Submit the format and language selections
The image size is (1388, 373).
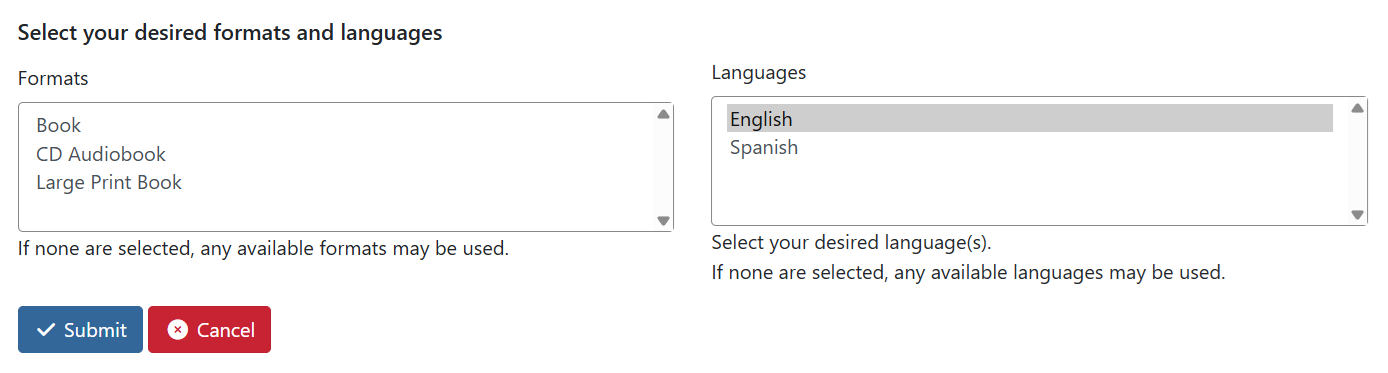80,330
